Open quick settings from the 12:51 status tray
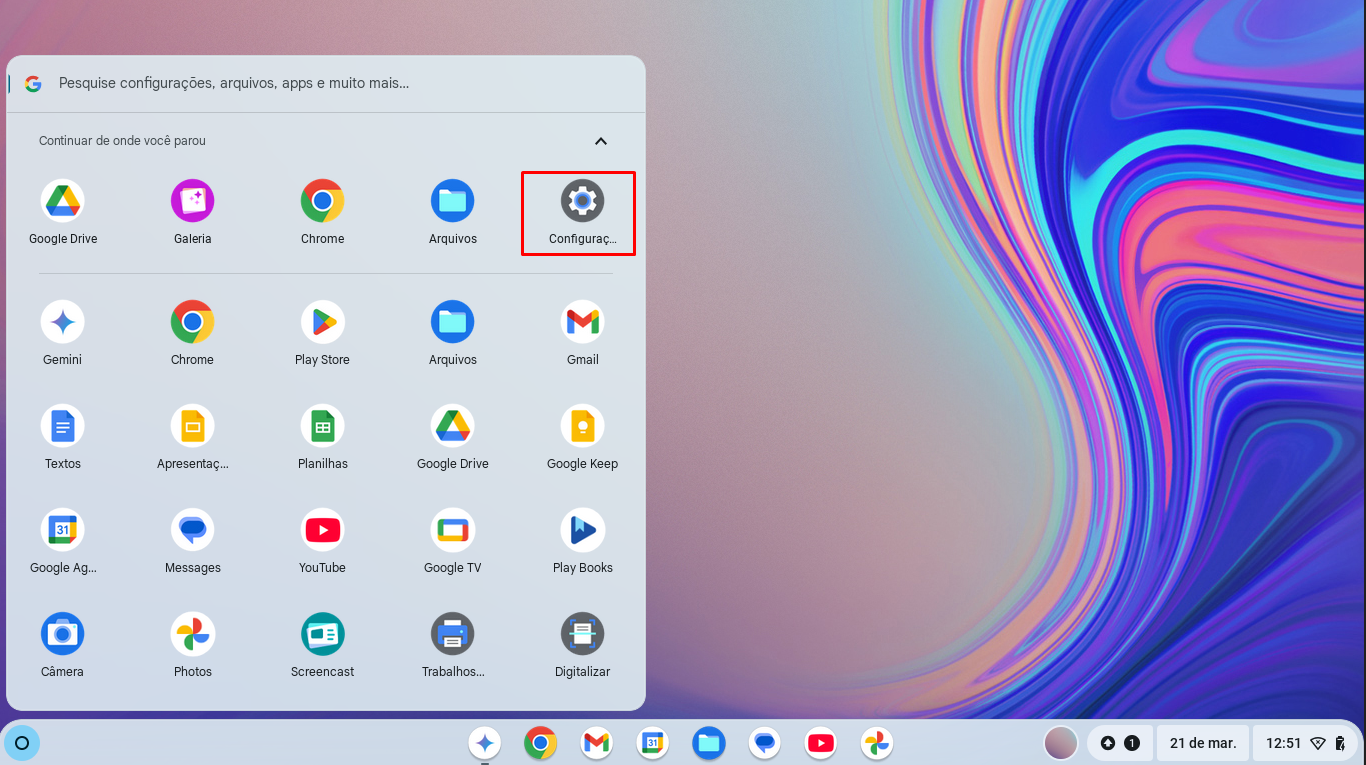Viewport: 1366px width, 765px height. pos(1306,743)
